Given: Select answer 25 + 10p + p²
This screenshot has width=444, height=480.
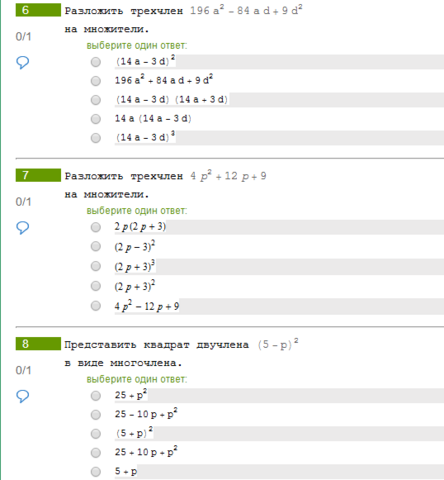Looking at the screenshot, I should (96, 453).
